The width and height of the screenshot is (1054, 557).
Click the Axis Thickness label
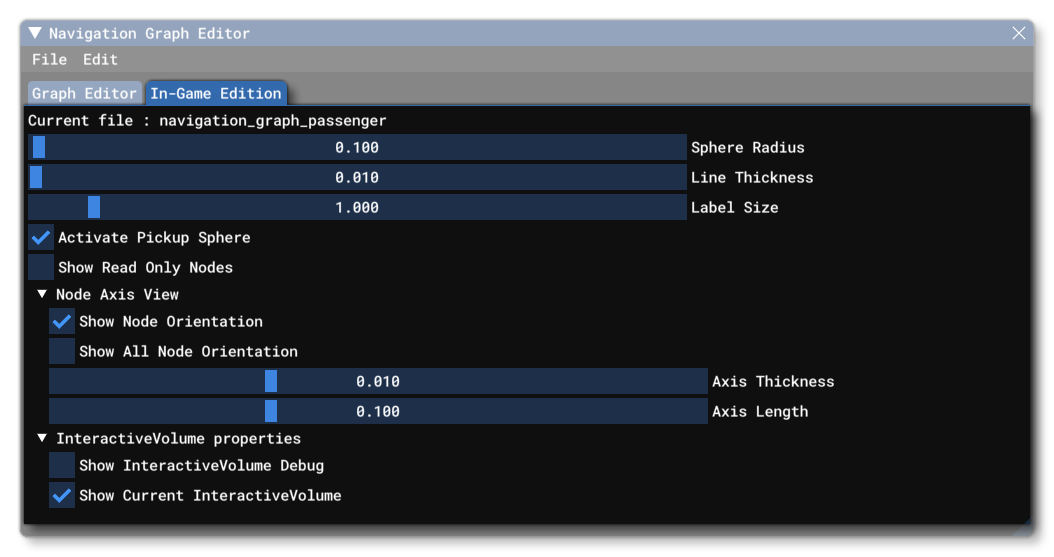coord(773,381)
